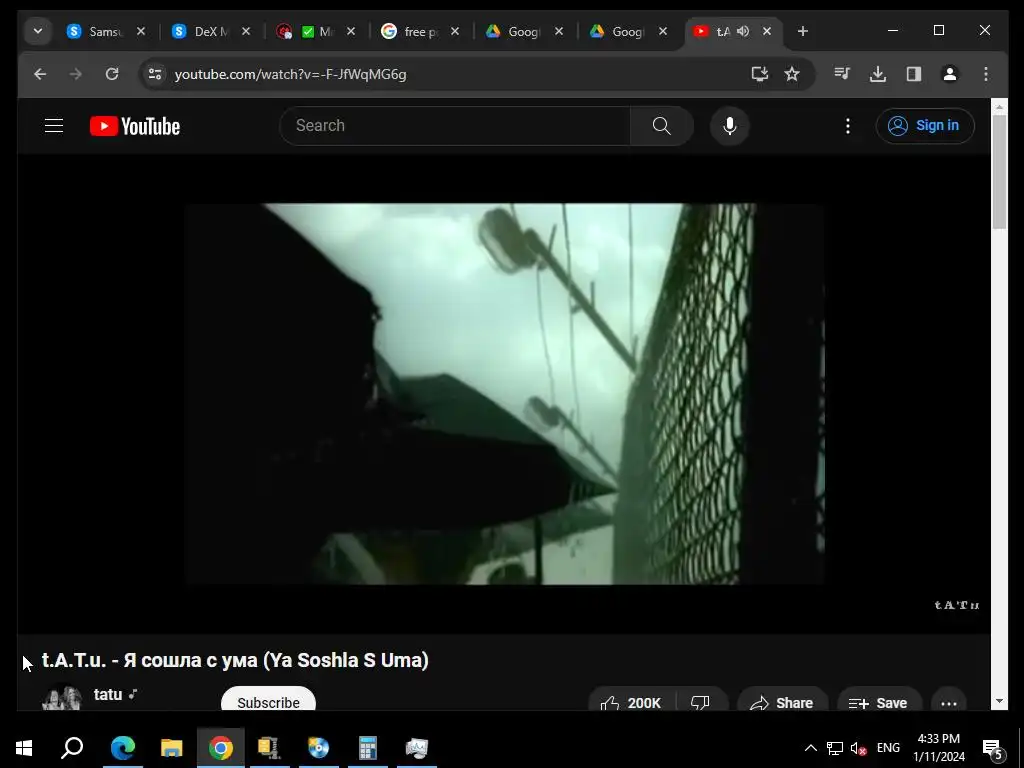Open Chrome media controls icon
Viewport: 1024px width, 768px height.
click(842, 74)
